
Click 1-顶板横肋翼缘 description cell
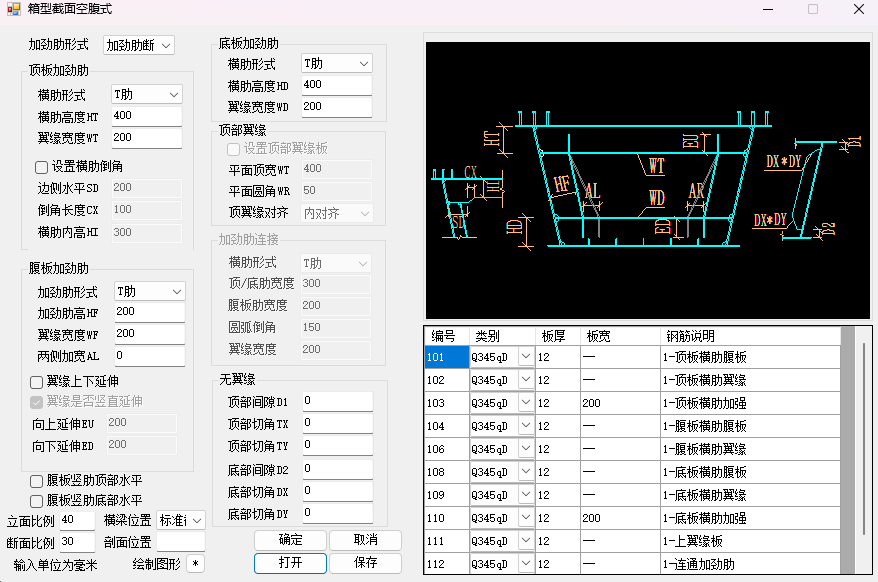pos(750,380)
